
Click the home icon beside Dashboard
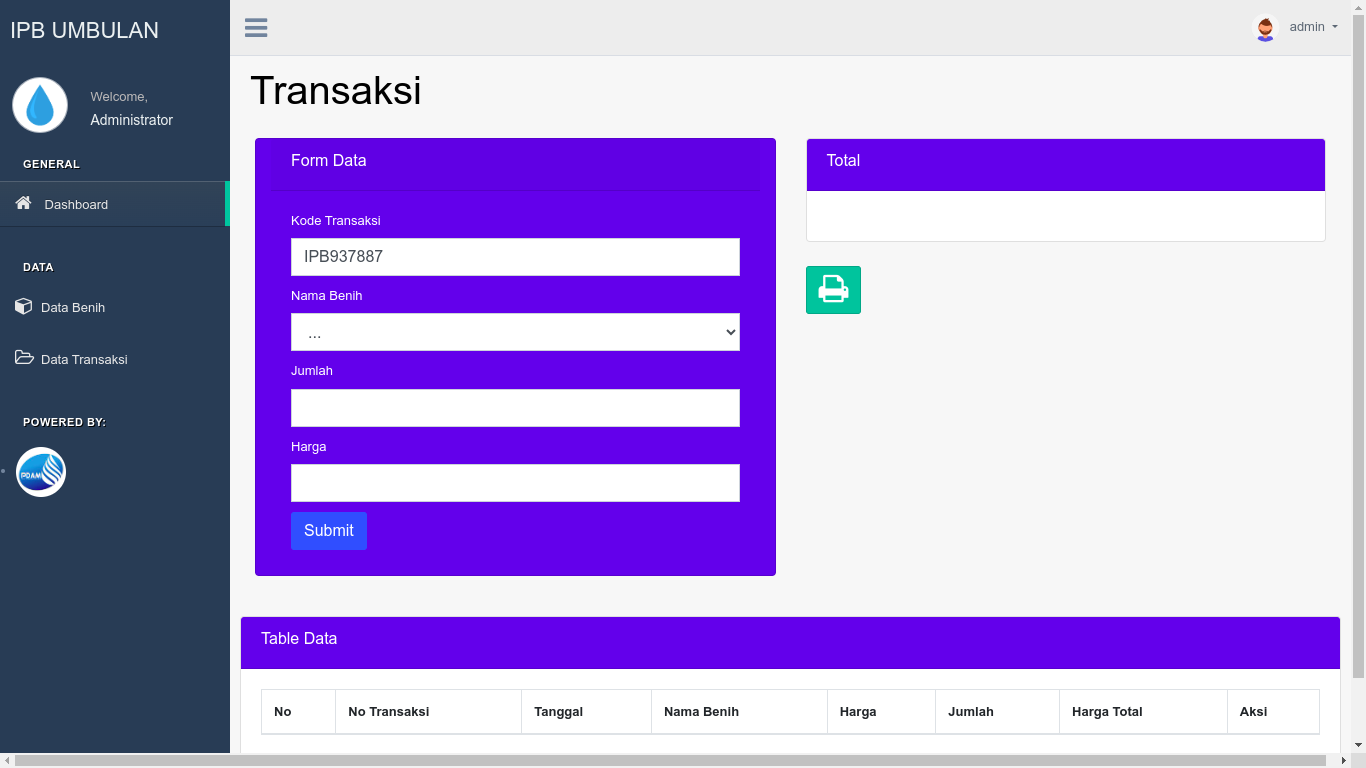[x=24, y=203]
